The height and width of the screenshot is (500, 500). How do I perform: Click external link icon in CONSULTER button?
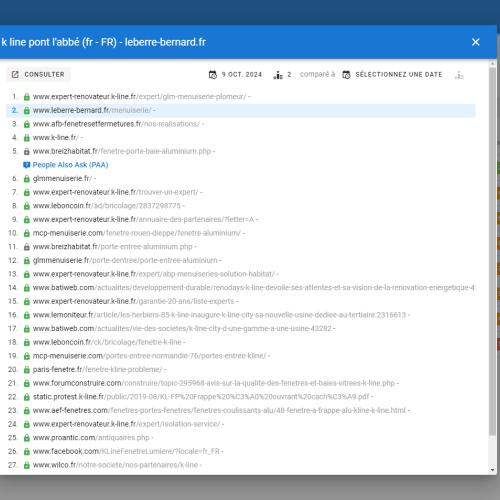(x=15, y=74)
